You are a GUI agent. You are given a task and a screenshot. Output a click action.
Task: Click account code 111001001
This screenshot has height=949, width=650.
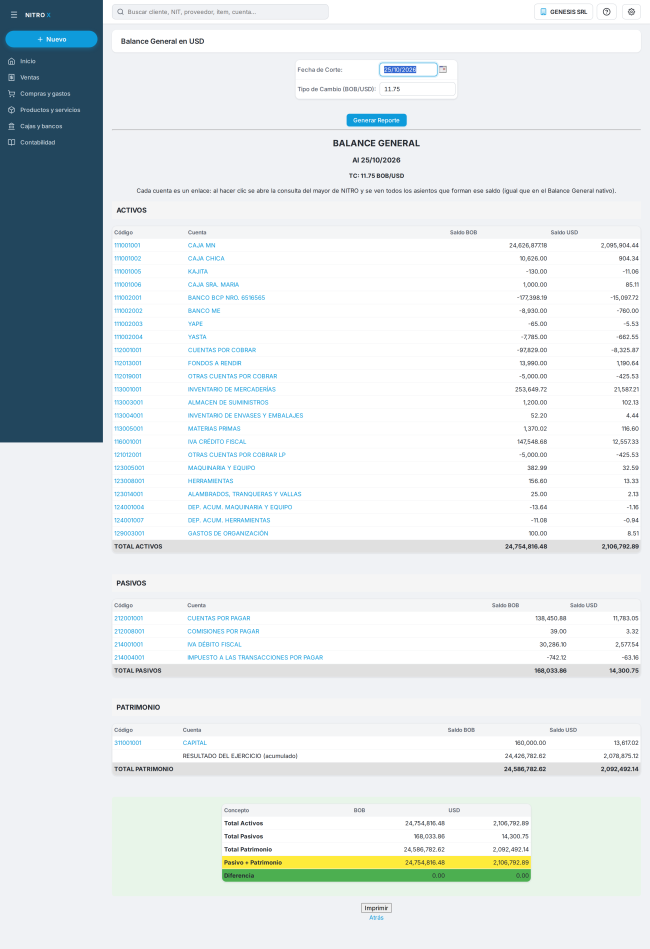[x=127, y=246]
